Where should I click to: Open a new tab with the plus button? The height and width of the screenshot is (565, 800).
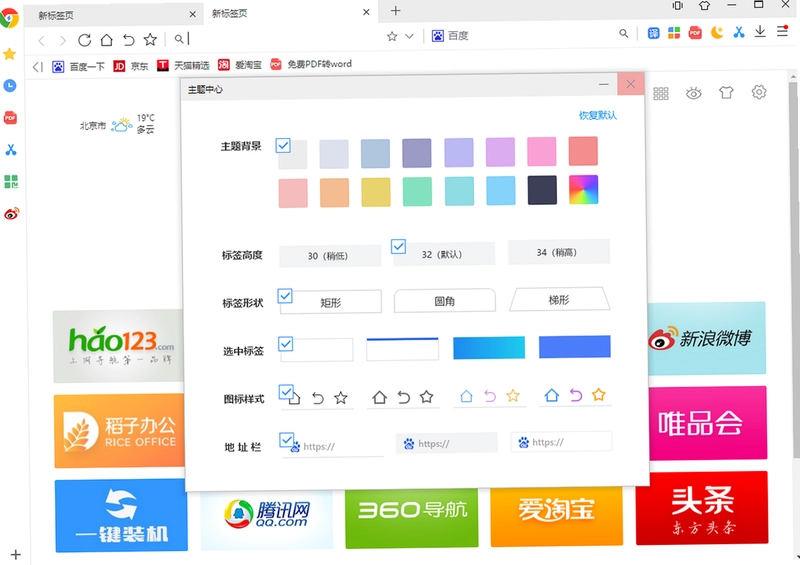pyautogui.click(x=395, y=11)
